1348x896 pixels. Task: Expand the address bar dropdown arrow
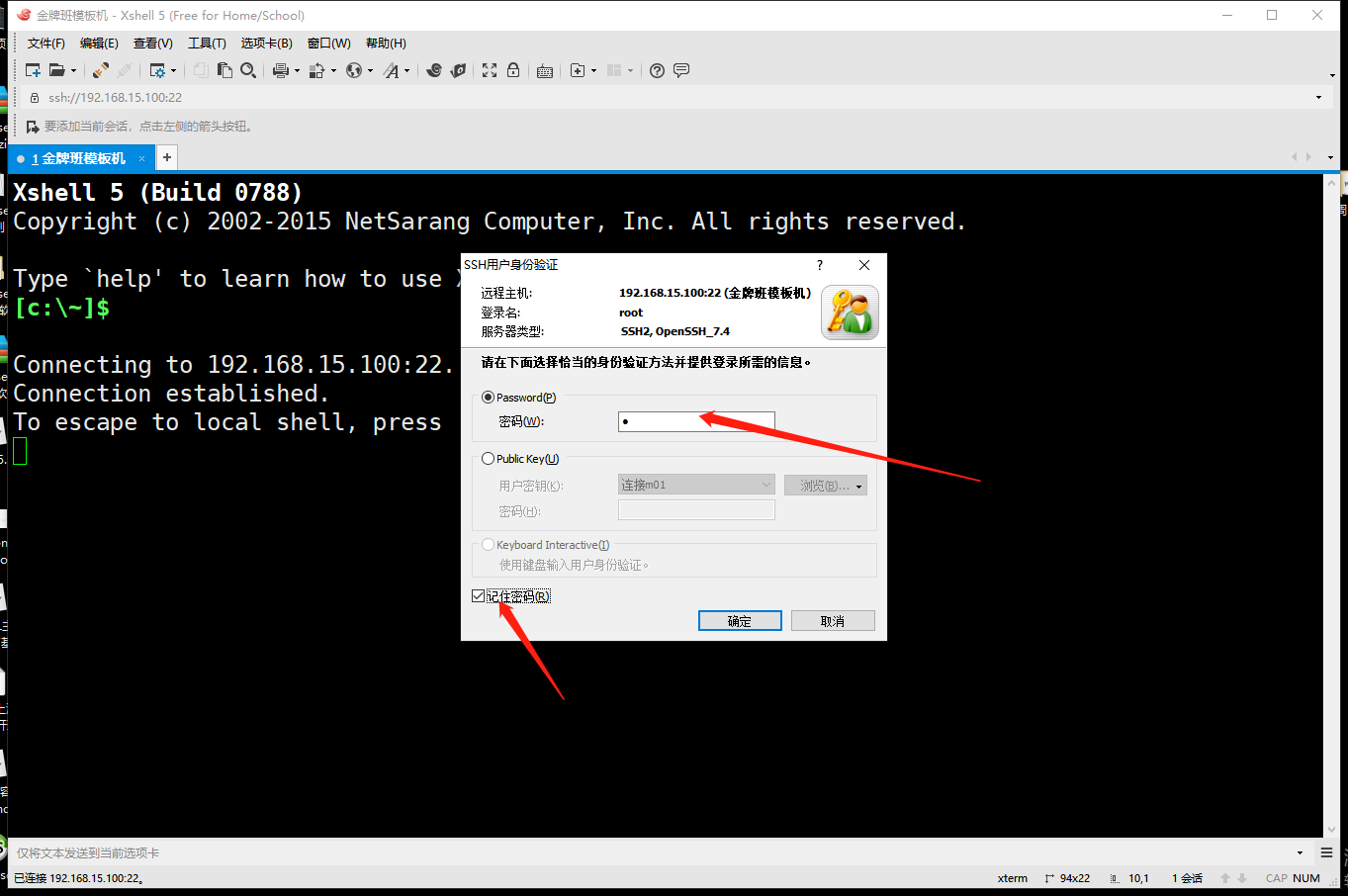click(1318, 97)
